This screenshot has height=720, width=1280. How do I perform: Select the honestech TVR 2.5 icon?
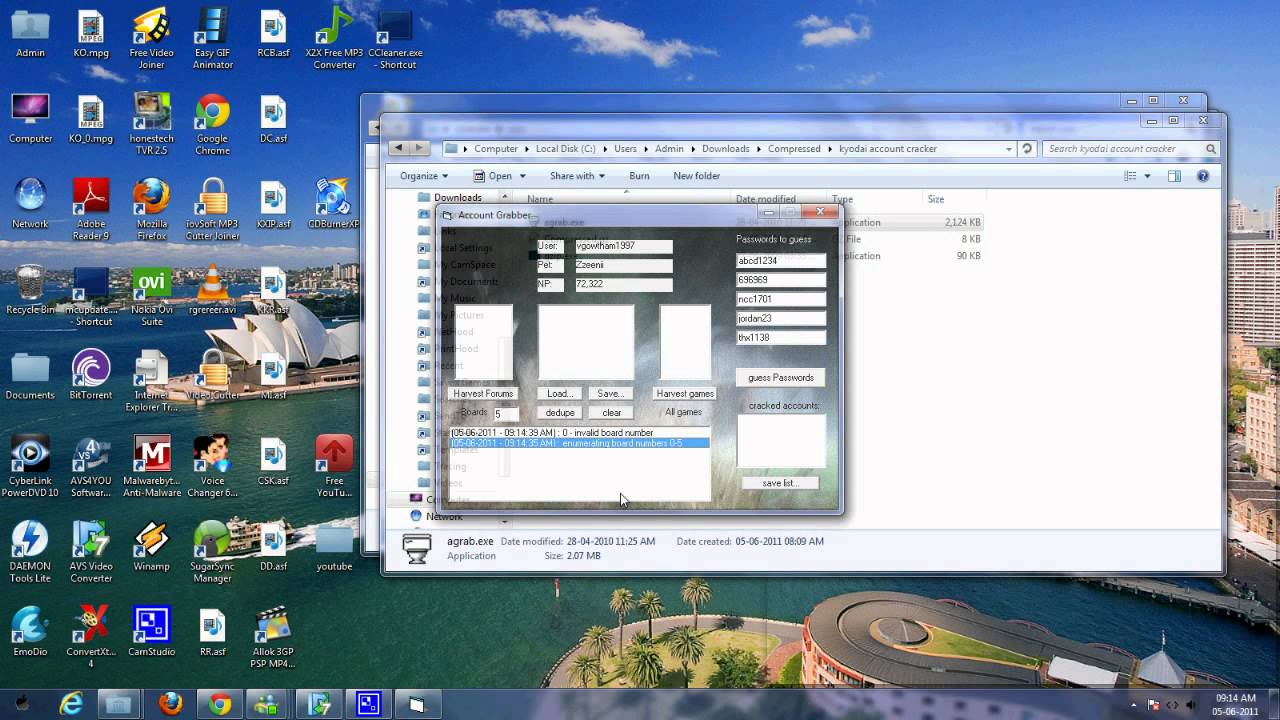[151, 124]
